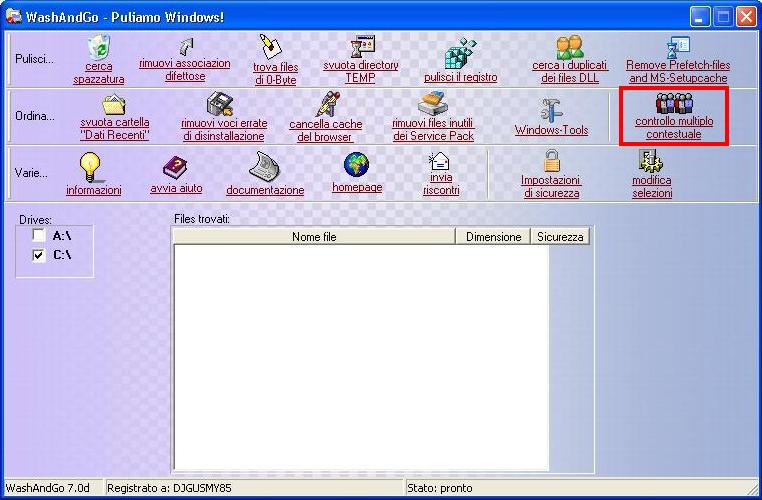Click the icon for 'rimuovi voci errate di disinstallazione'
This screenshot has width=762, height=500.
(220, 104)
